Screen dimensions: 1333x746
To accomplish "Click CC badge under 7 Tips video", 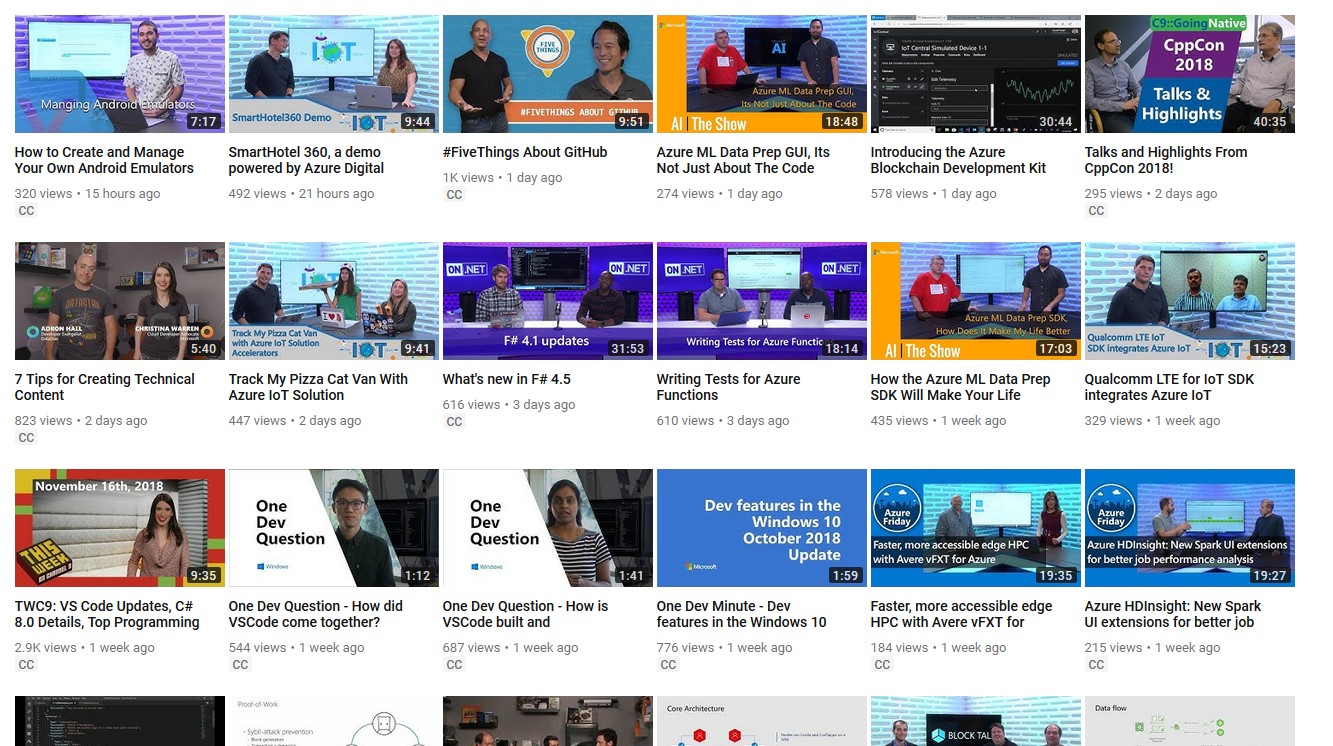I will (26, 438).
